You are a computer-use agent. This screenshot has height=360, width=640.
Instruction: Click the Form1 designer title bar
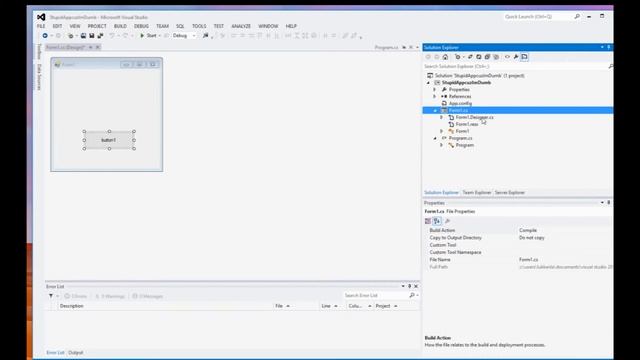tap(107, 64)
